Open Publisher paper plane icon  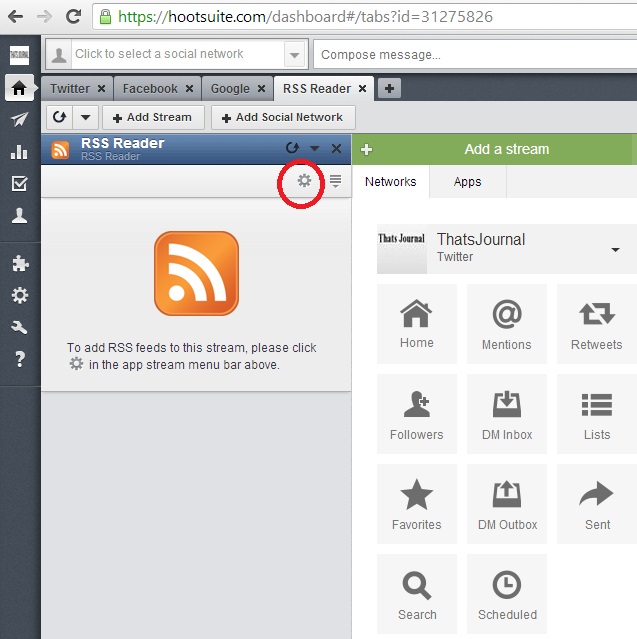19,119
